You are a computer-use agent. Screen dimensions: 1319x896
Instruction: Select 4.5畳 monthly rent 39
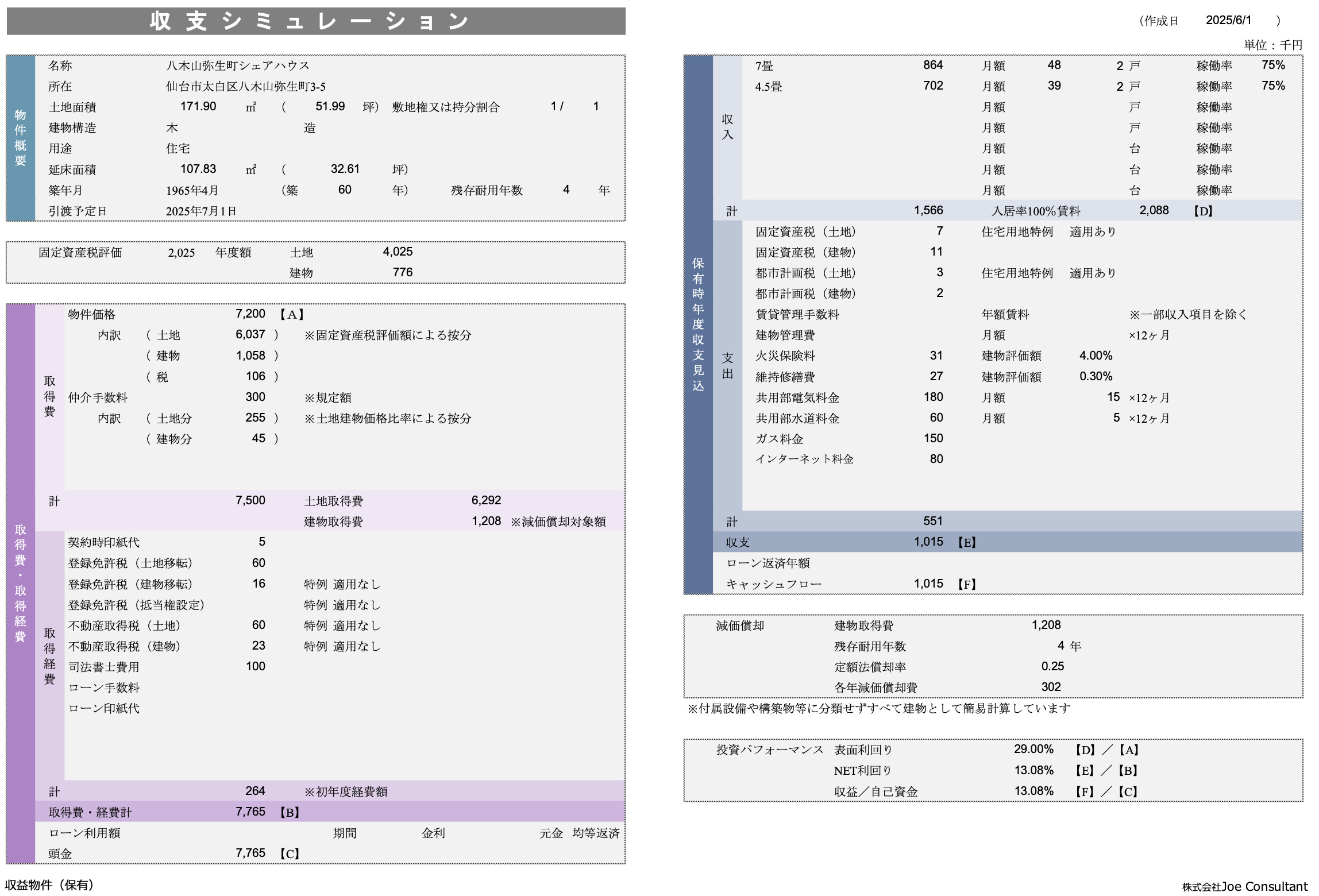(x=1054, y=86)
